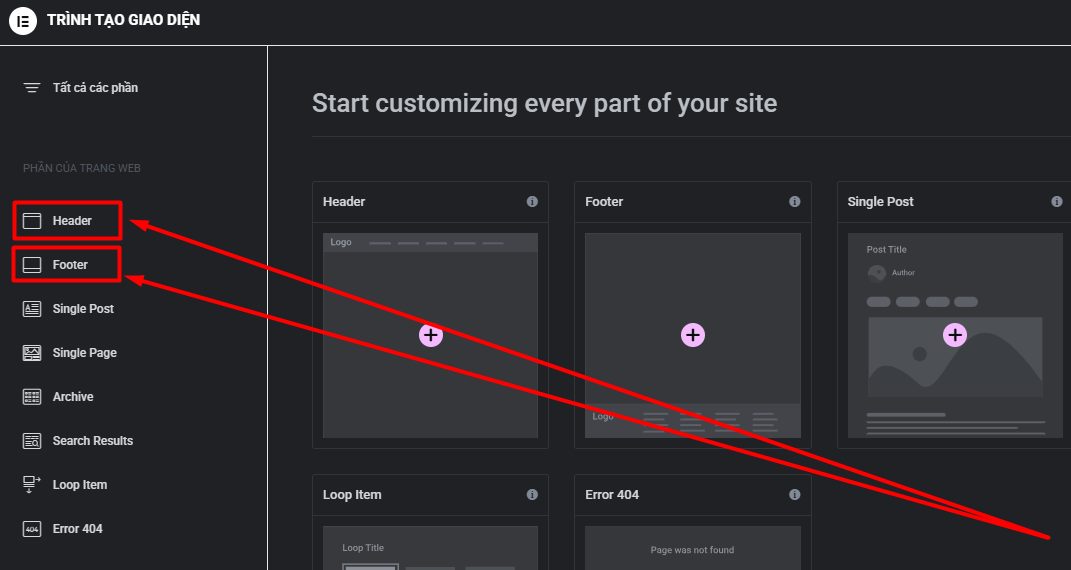
Task: Add a new Header template
Action: coord(430,335)
